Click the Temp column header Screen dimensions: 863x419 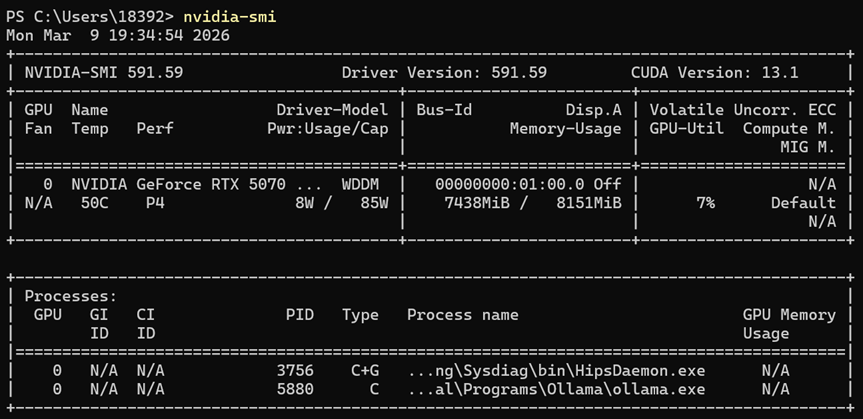pos(90,129)
